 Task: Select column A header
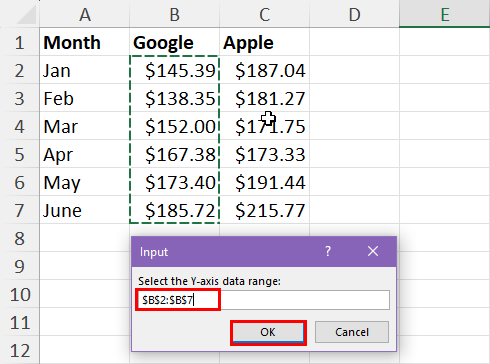tap(85, 14)
